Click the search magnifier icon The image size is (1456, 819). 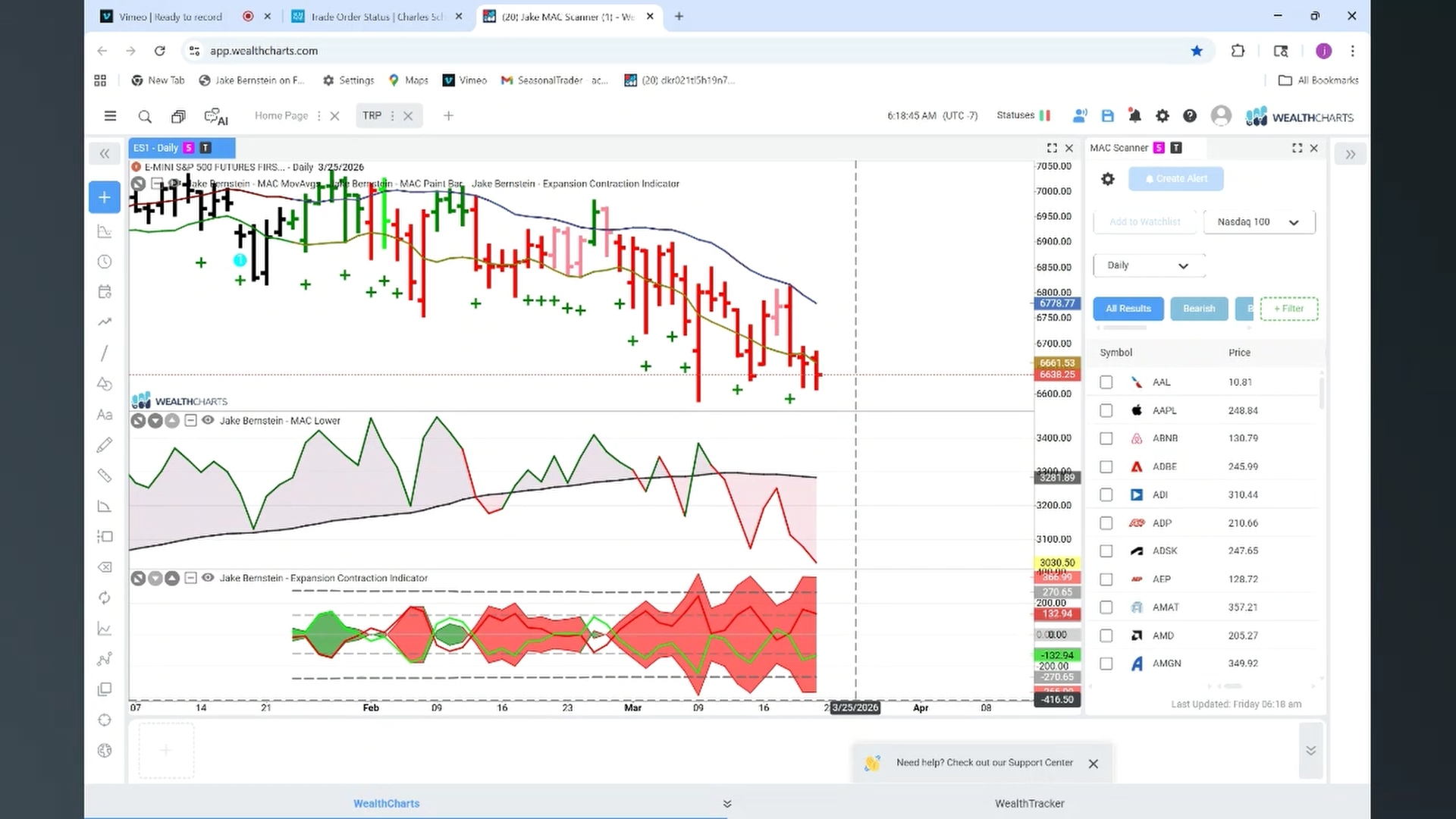tap(145, 116)
